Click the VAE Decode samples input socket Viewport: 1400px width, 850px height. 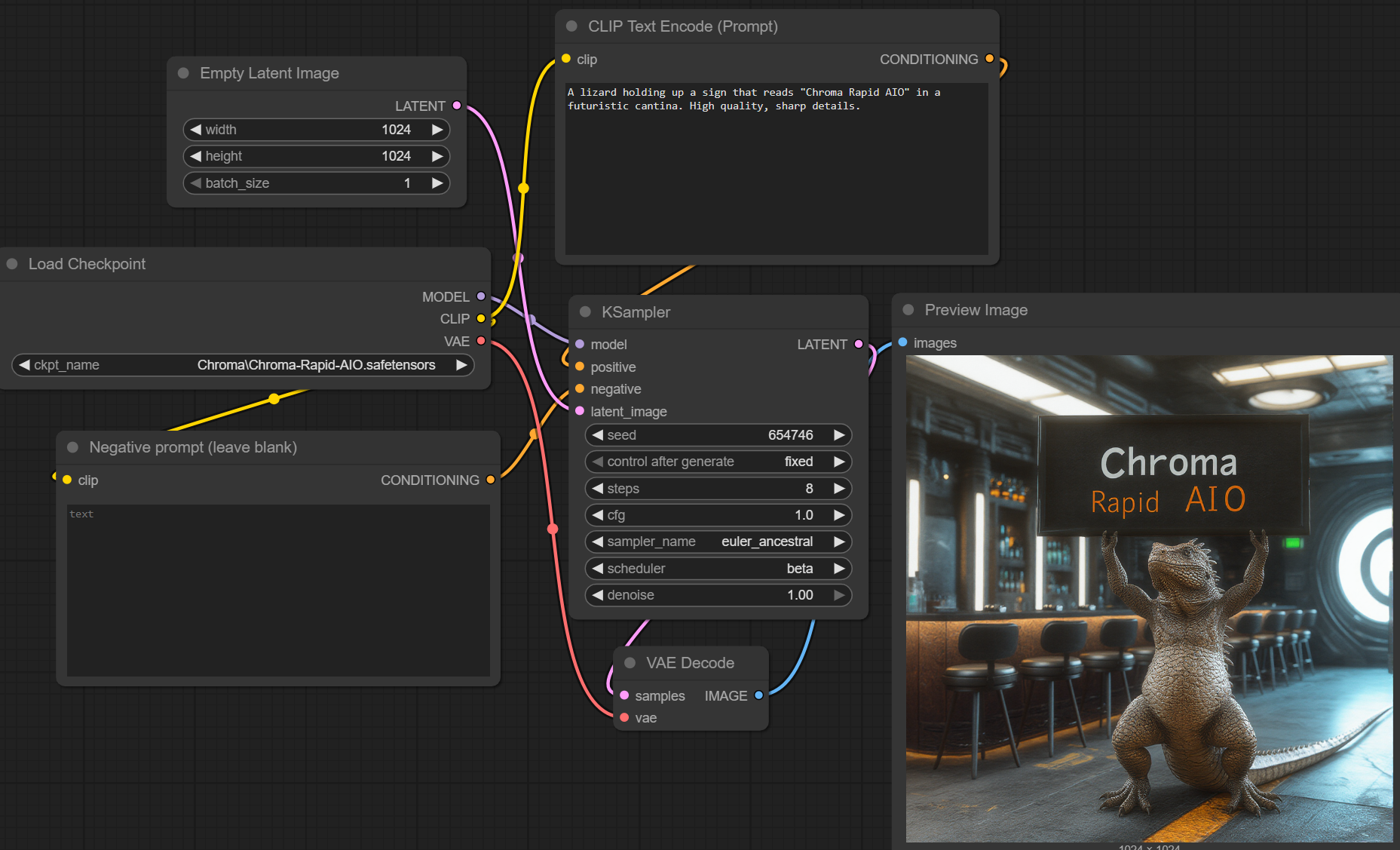pos(624,695)
